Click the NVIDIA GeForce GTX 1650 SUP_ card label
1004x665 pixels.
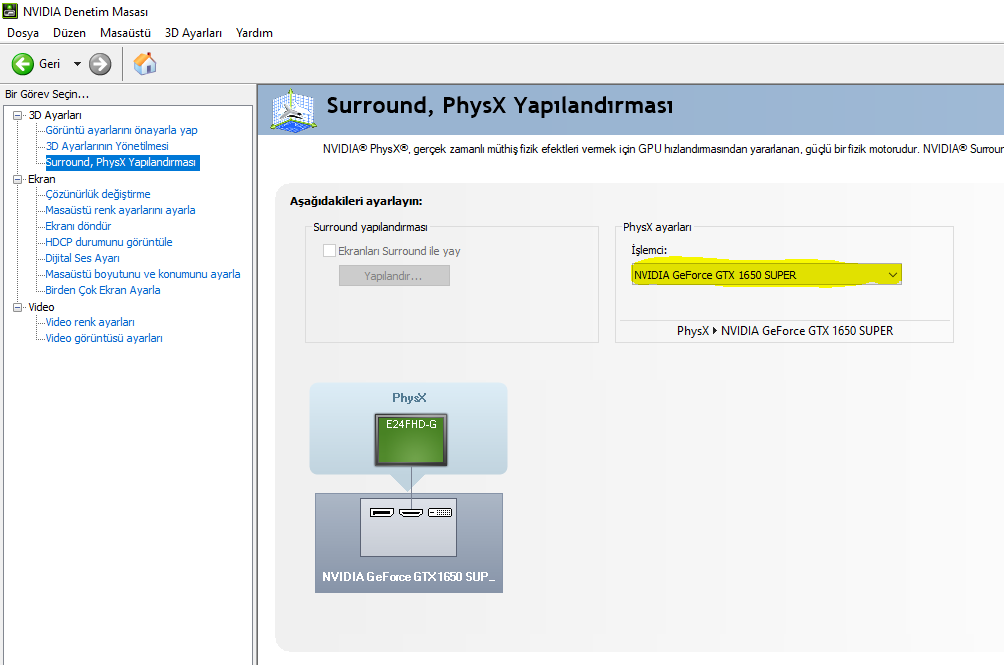pos(409,577)
